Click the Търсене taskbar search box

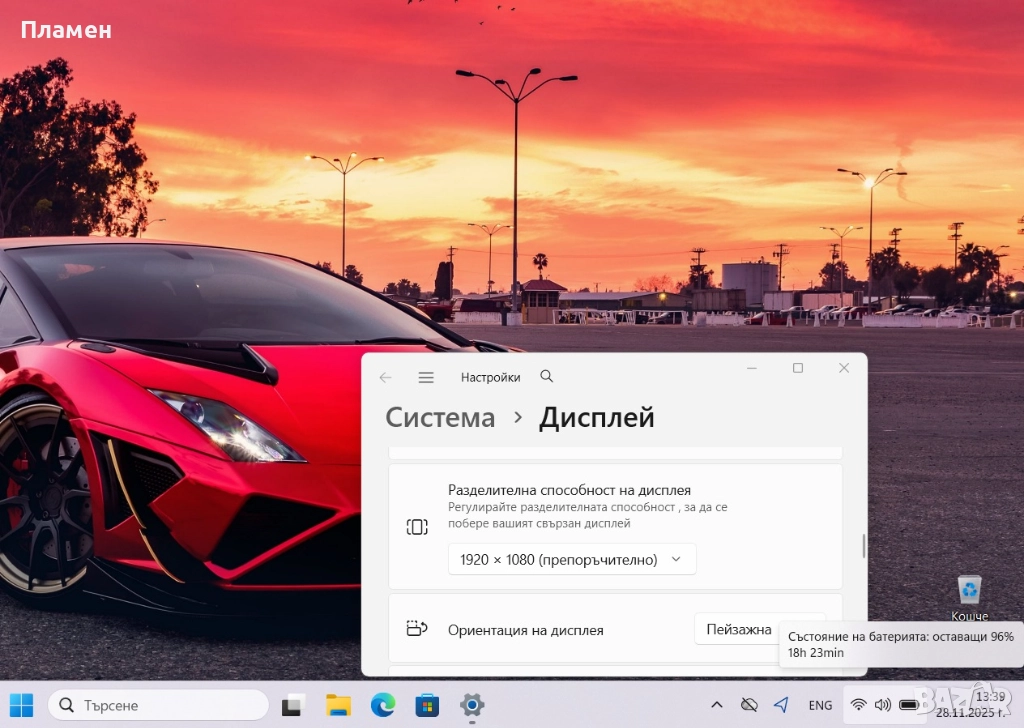click(x=158, y=705)
